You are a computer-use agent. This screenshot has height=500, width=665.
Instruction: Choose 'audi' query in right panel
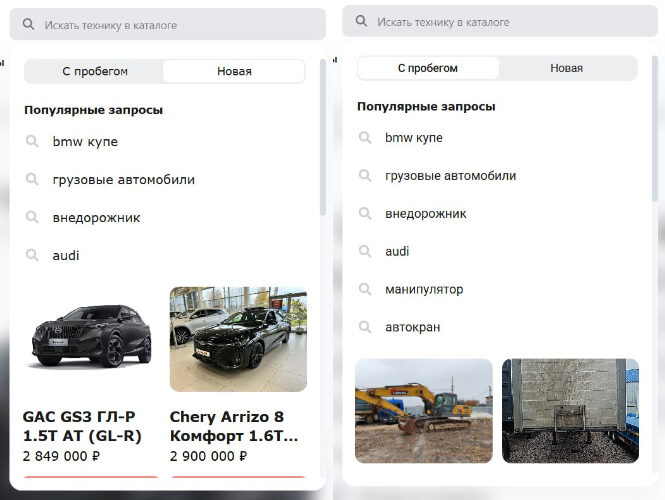(397, 251)
